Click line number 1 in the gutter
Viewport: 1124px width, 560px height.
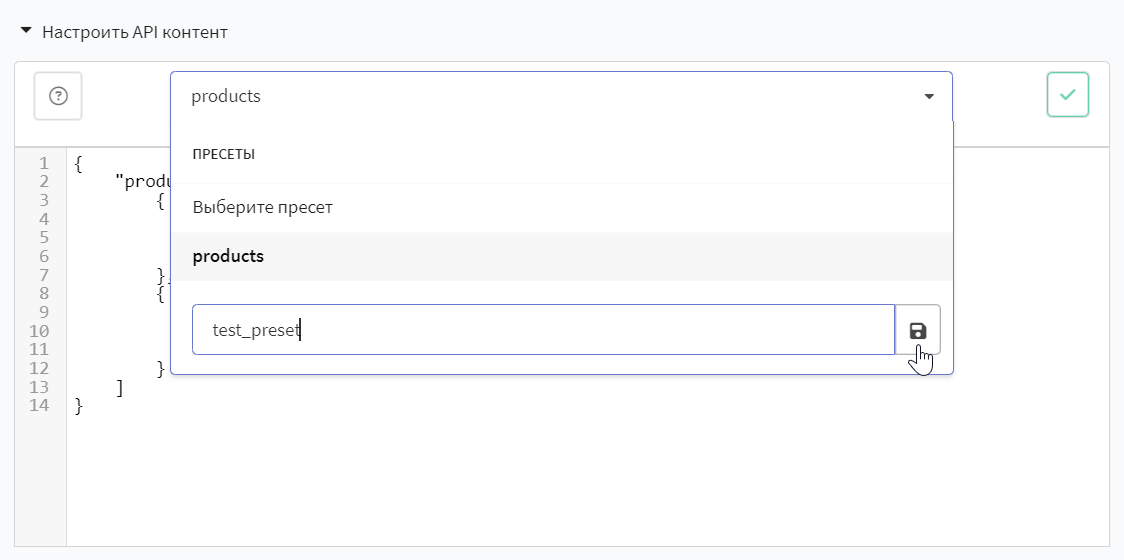pyautogui.click(x=44, y=163)
